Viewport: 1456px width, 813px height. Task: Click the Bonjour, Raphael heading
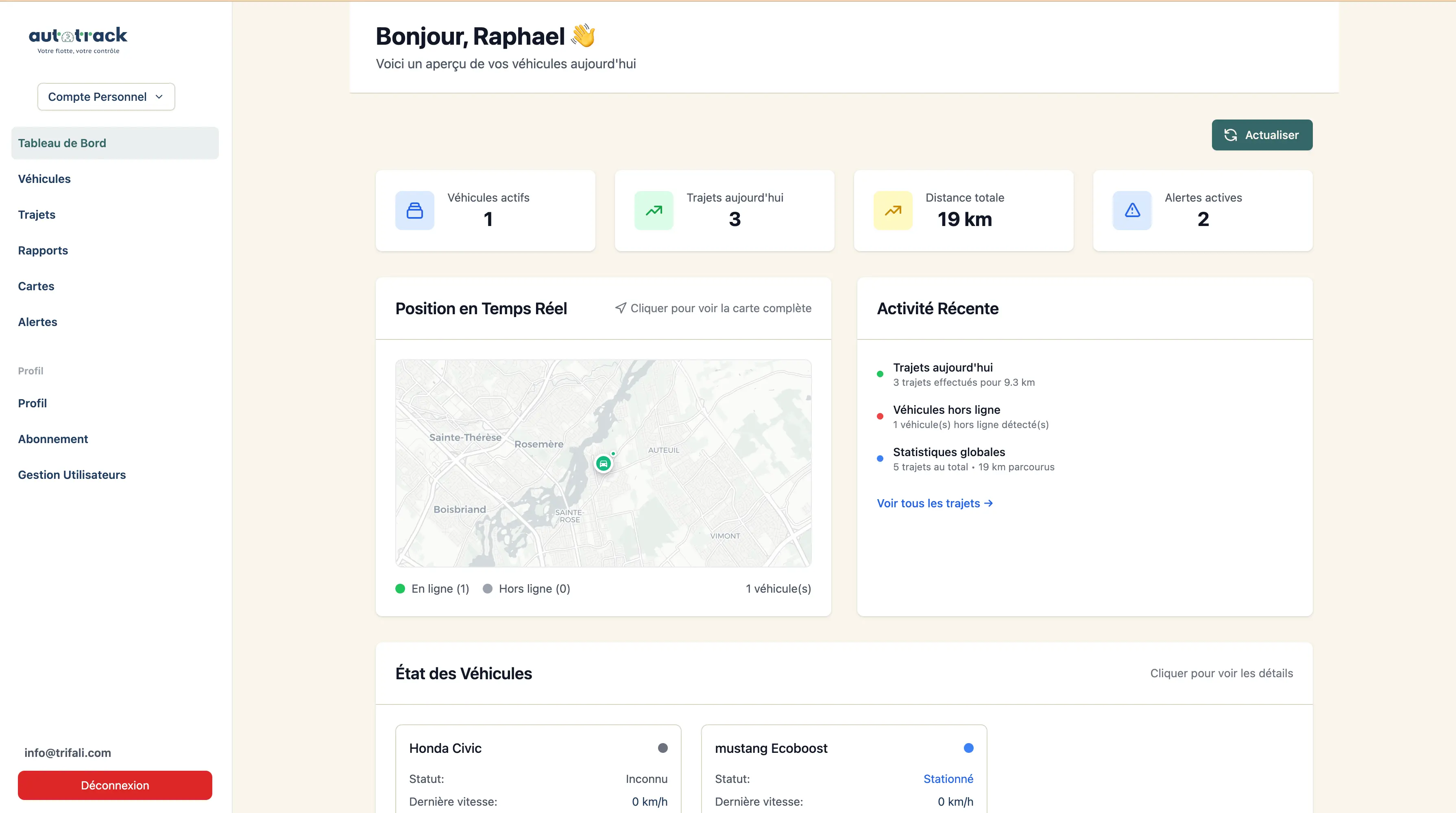[x=470, y=36]
